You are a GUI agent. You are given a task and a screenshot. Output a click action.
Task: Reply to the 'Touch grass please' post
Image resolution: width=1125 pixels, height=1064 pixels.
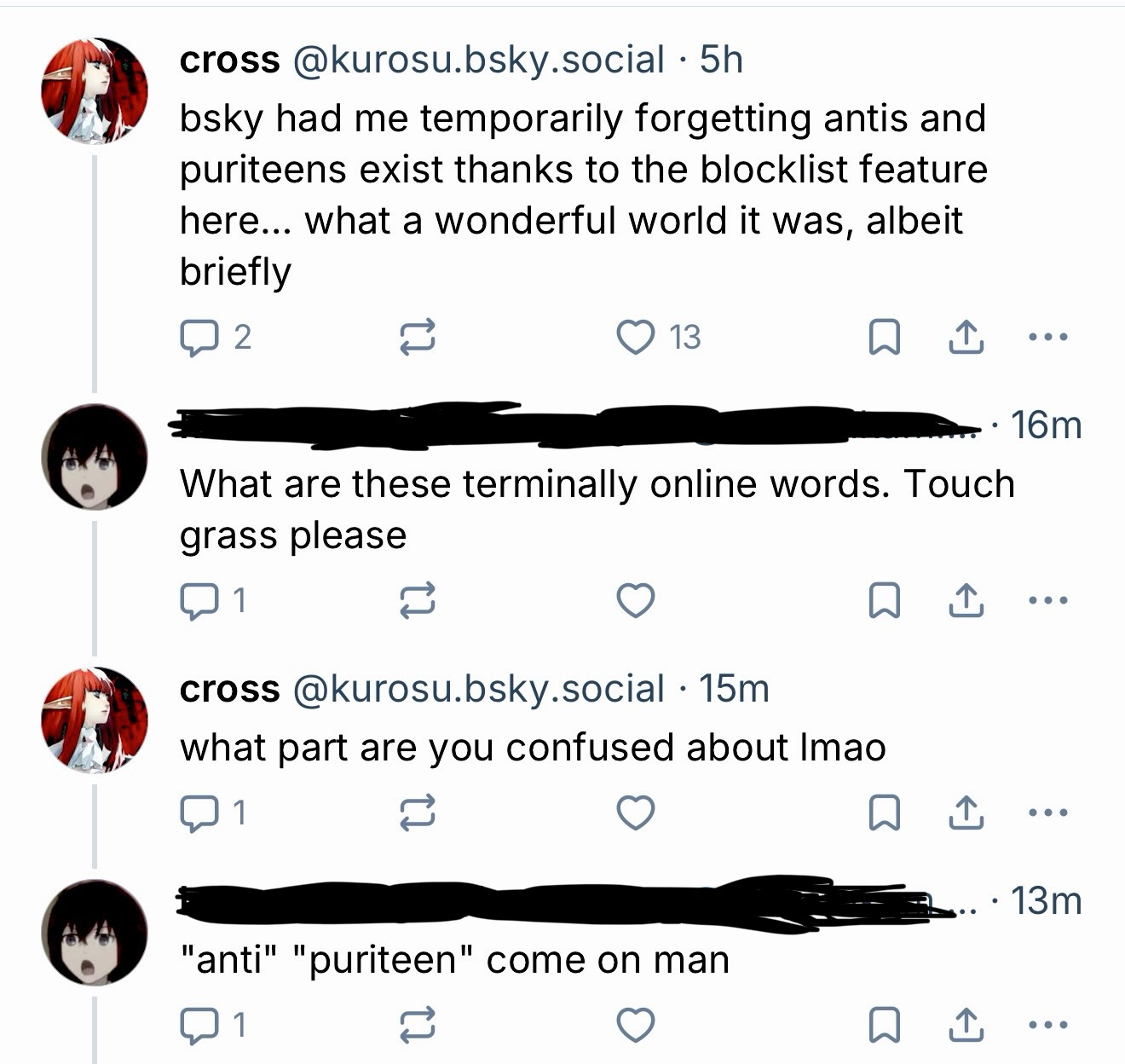point(199,601)
